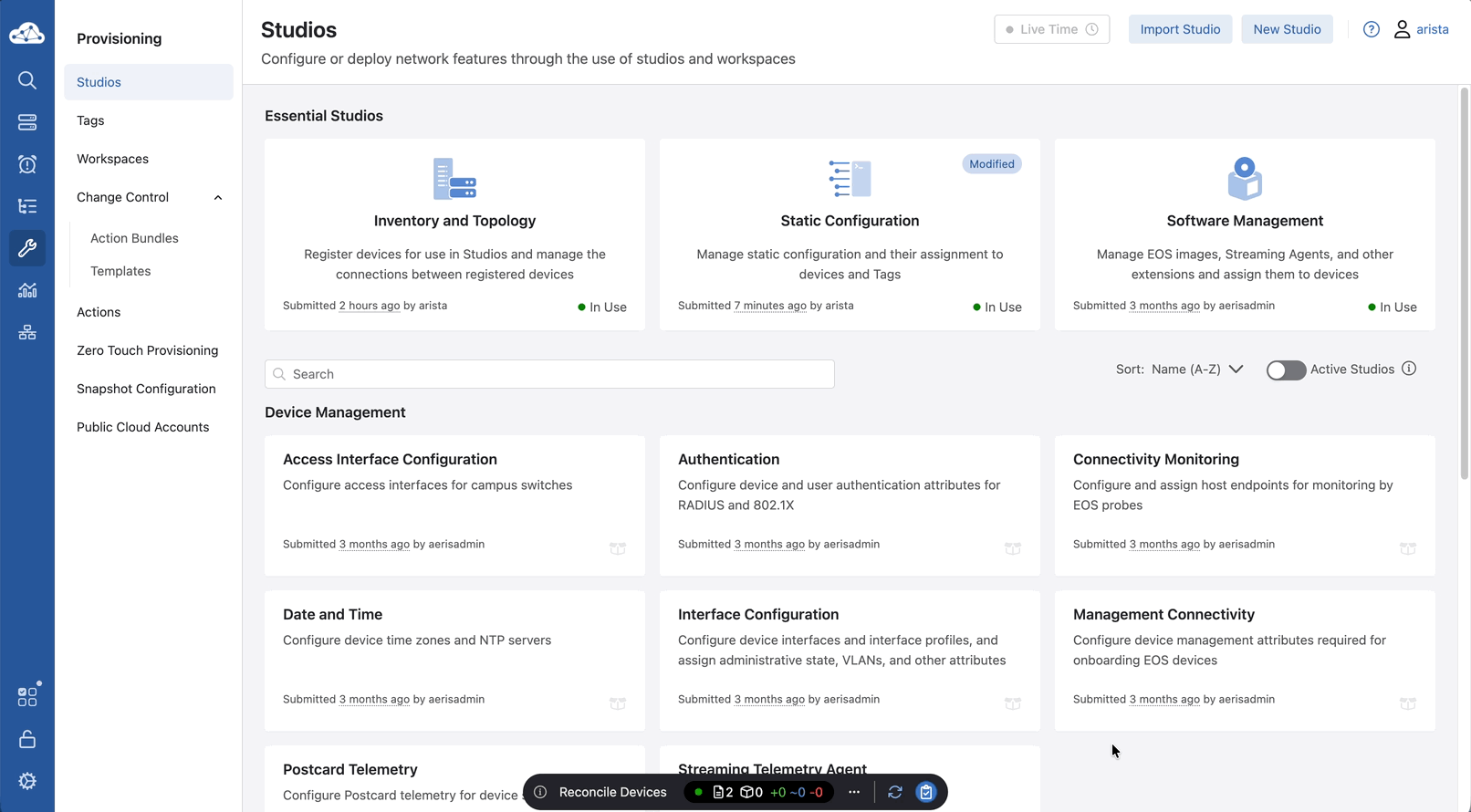
Task: Click the New Studio button
Action: point(1287,29)
